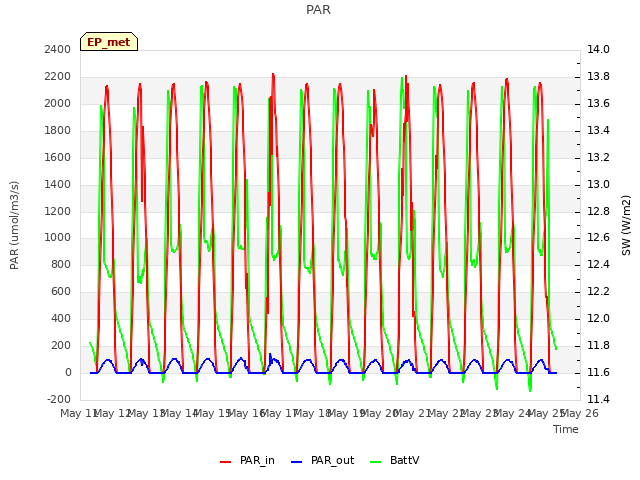Click the May 11 x-axis date label
This screenshot has width=640, height=480.
click(80, 413)
